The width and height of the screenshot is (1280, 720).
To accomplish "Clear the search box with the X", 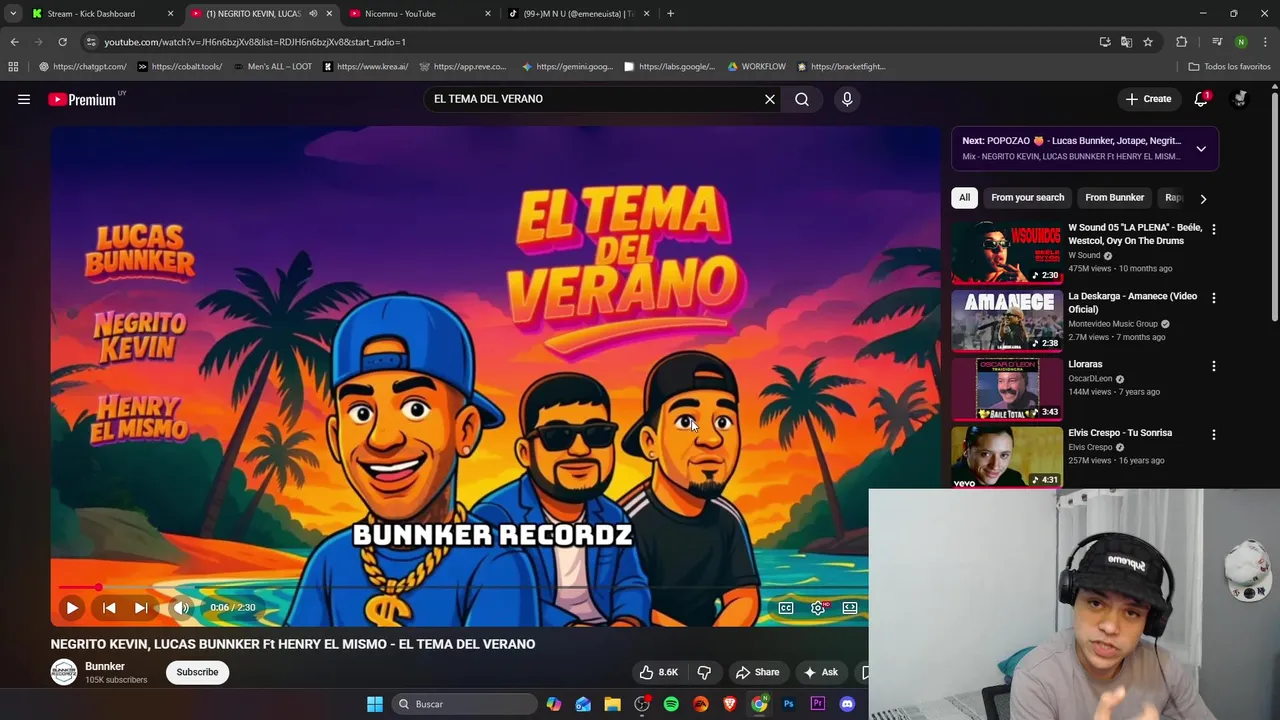I will click(770, 99).
